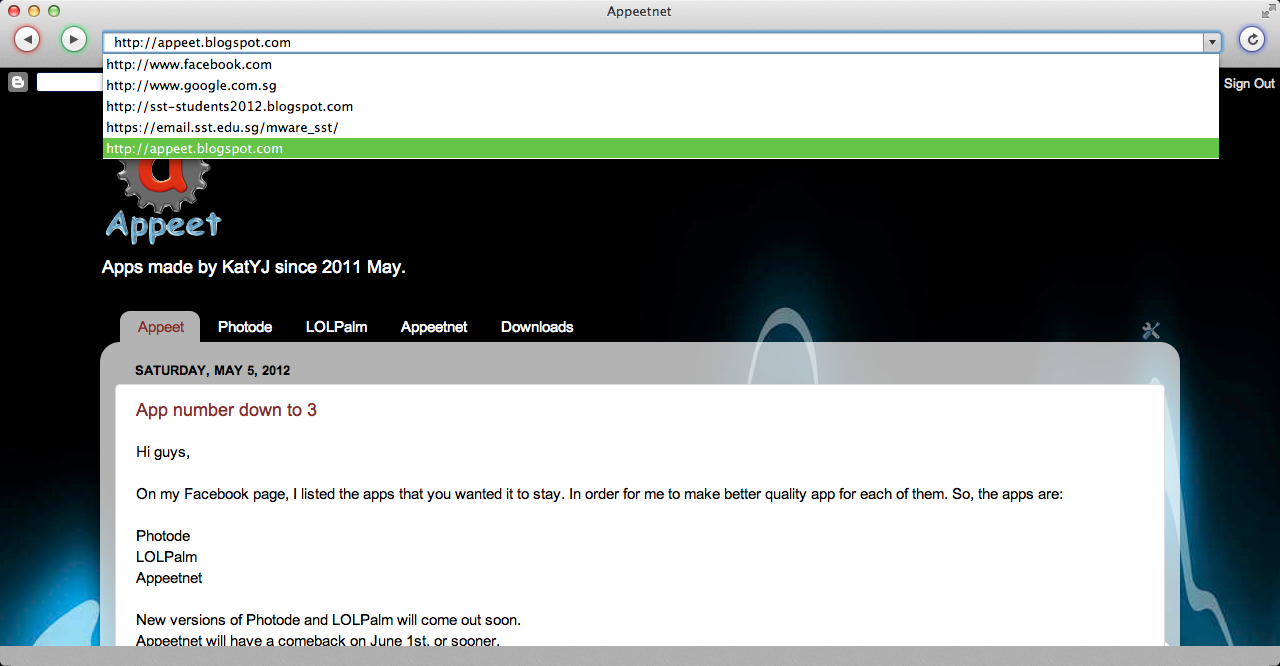The image size is (1280, 666).
Task: Click 'Photode' in the post list
Action: point(163,536)
